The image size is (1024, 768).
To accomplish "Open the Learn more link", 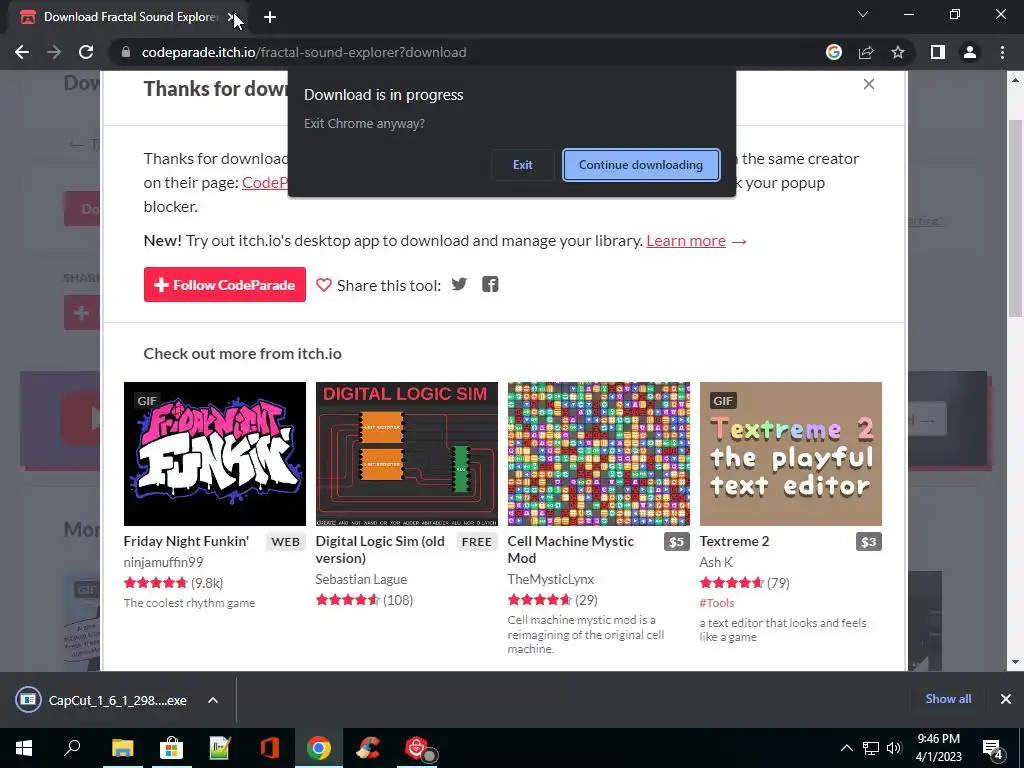I will [x=686, y=240].
